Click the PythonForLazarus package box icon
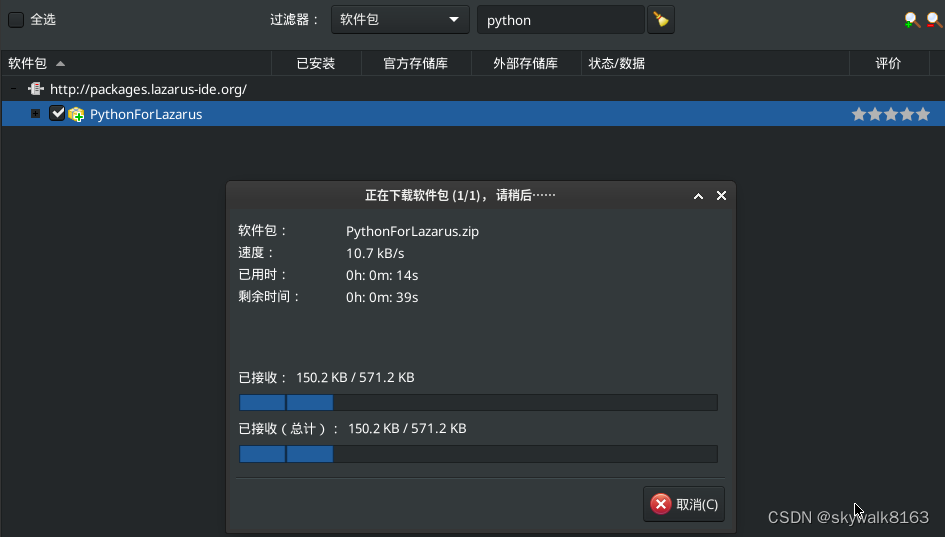This screenshot has width=945, height=537. [x=76, y=114]
